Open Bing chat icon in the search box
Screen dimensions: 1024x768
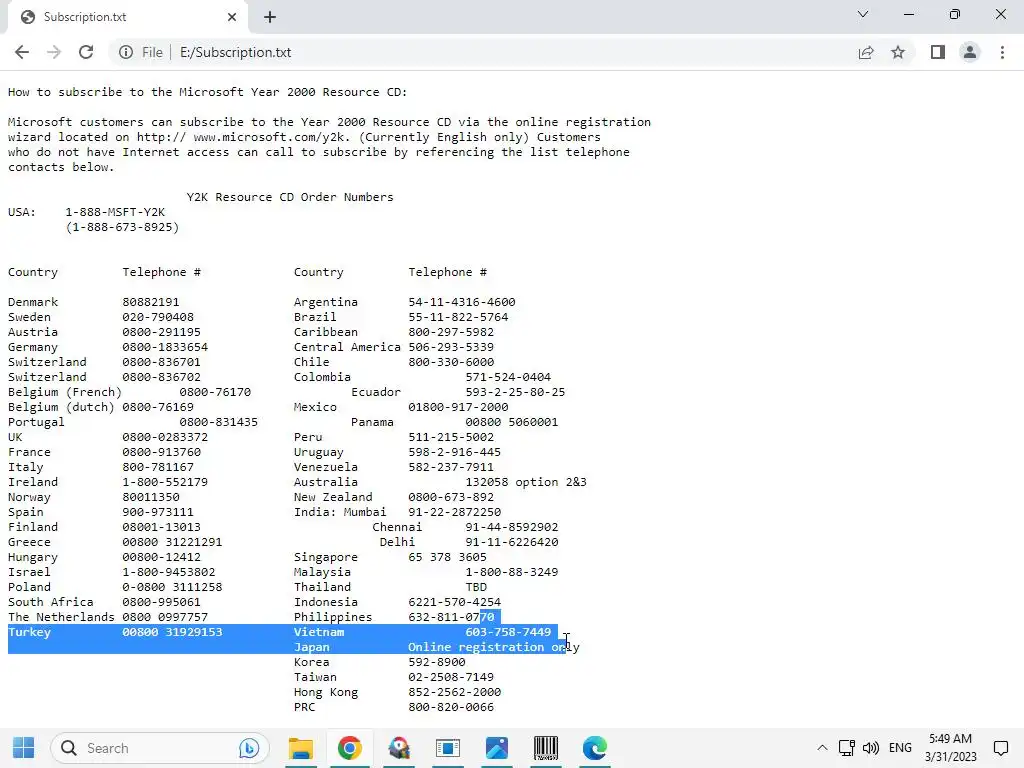249,748
